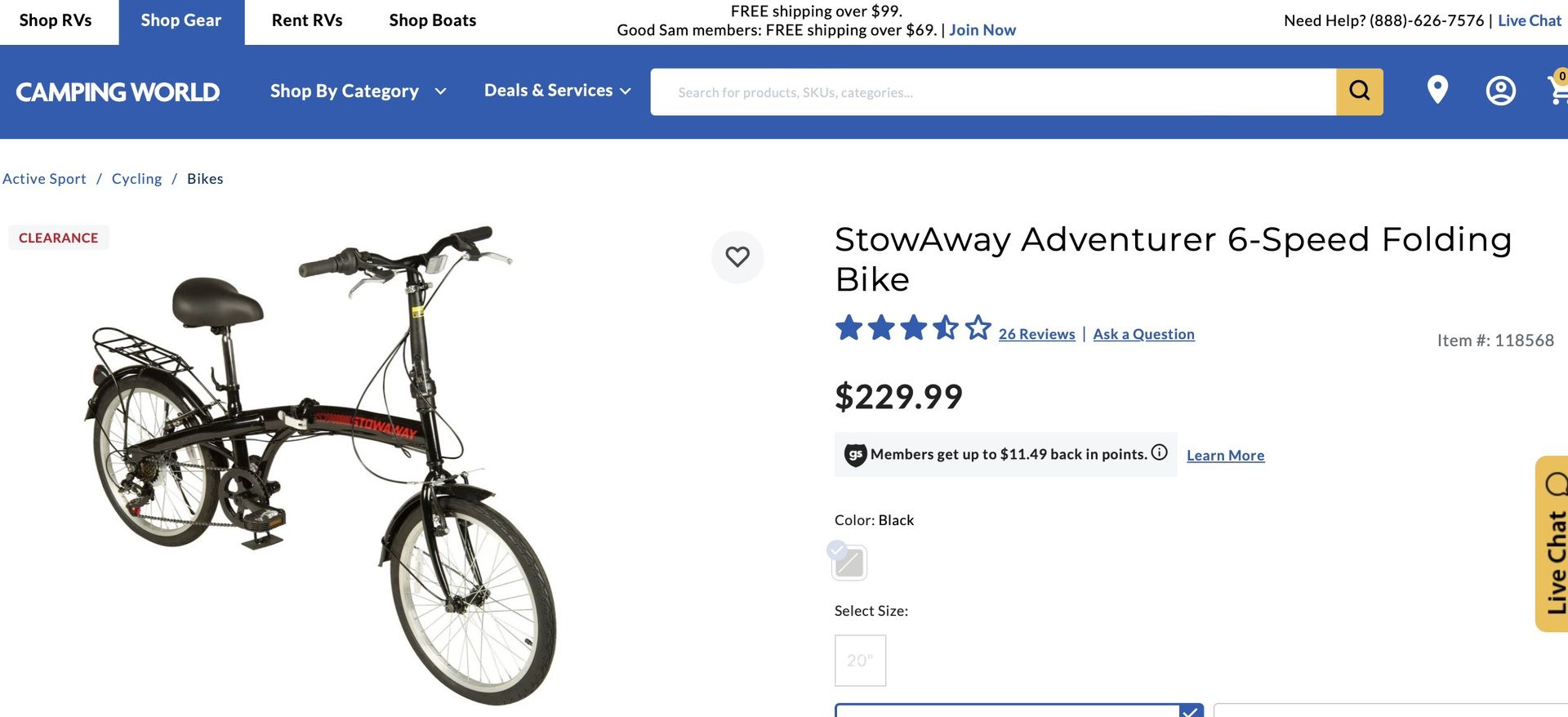This screenshot has height=717, width=1568.
Task: Select the 20-inch size option
Action: [x=860, y=660]
